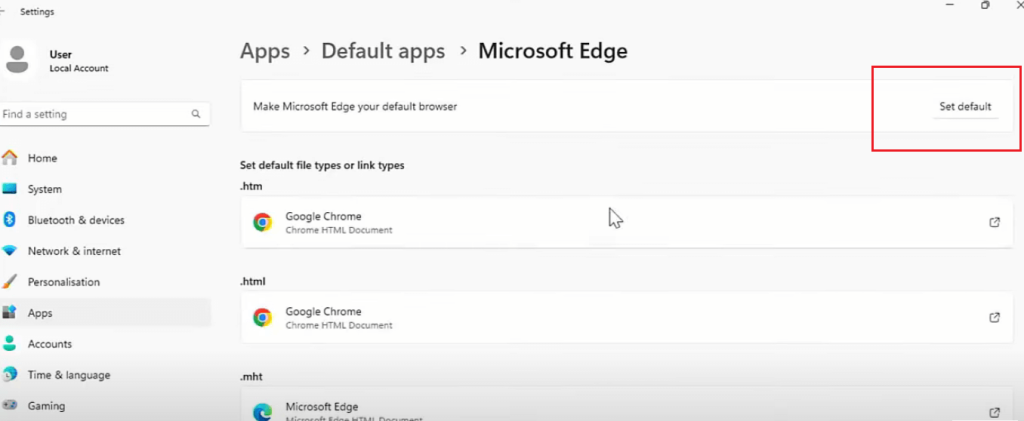1024x421 pixels.
Task: Navigate to Default apps breadcrumb
Action: (x=383, y=51)
